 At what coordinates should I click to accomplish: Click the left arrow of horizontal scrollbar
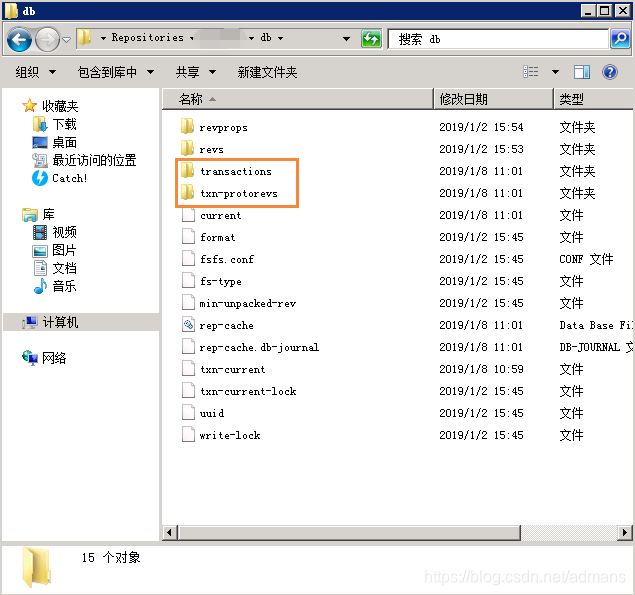point(170,532)
